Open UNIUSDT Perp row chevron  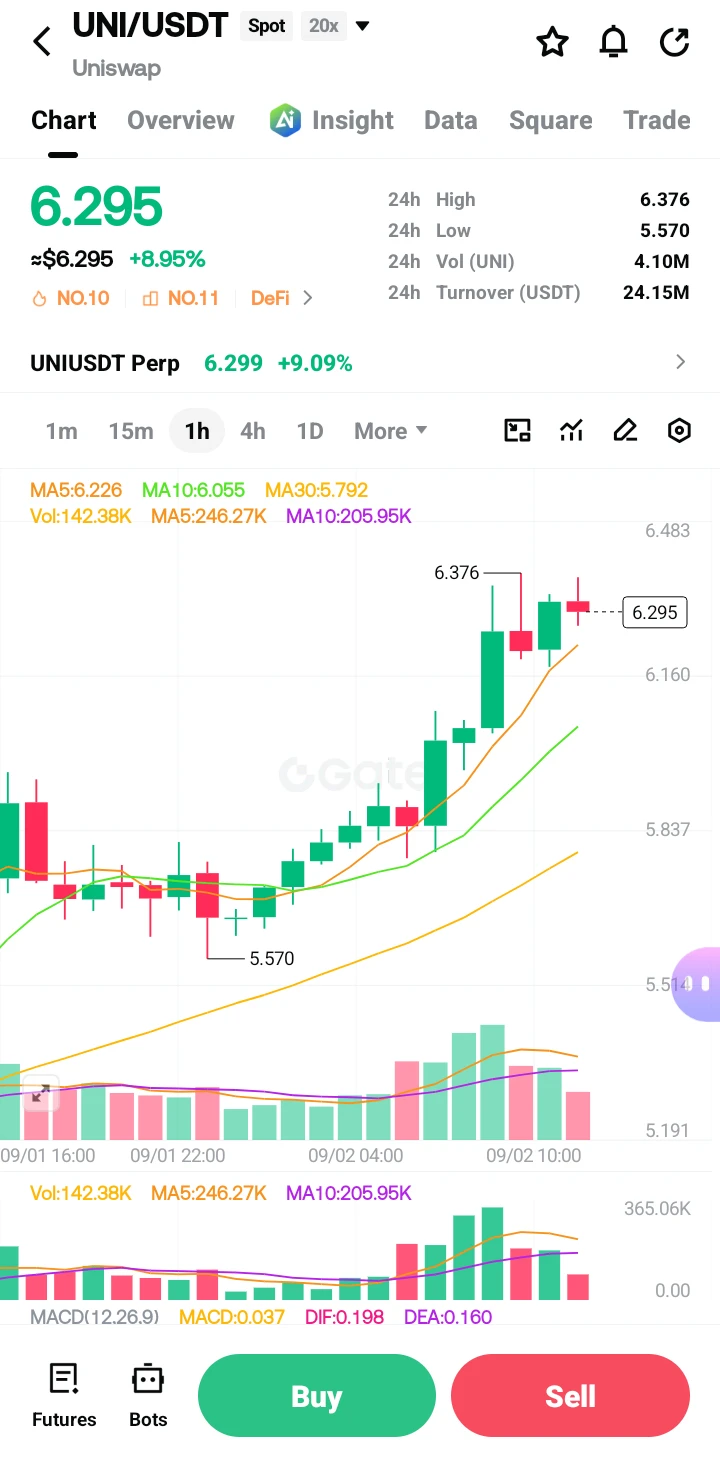(x=681, y=362)
